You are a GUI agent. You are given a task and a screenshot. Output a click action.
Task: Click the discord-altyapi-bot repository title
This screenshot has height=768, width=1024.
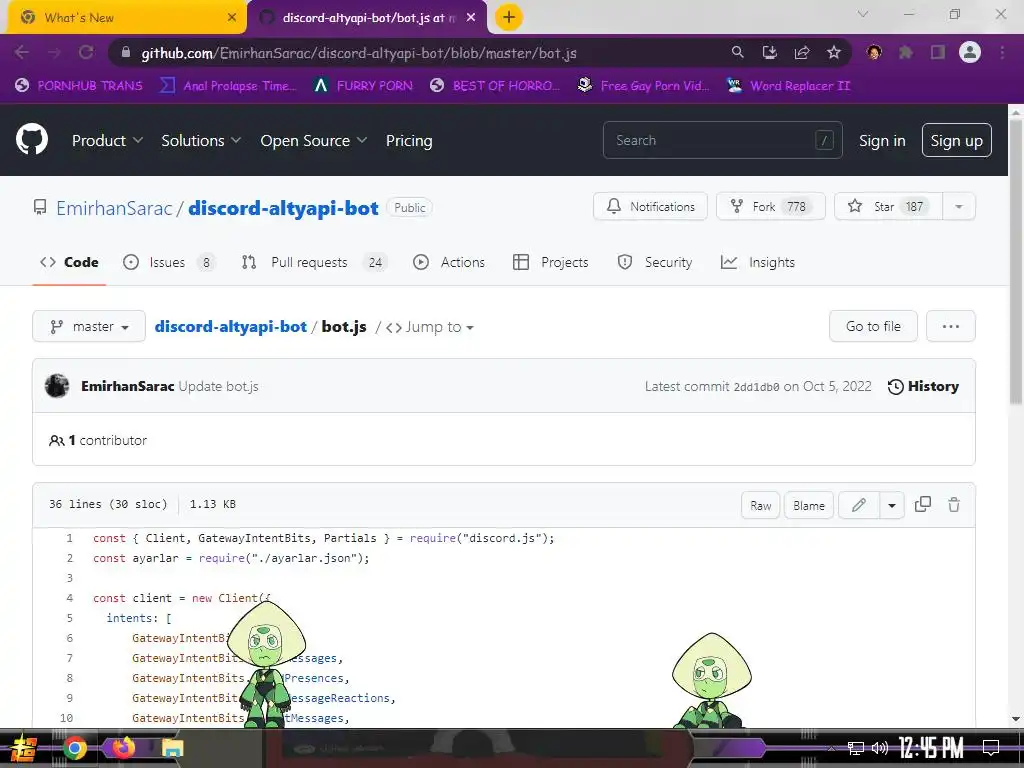pos(283,208)
